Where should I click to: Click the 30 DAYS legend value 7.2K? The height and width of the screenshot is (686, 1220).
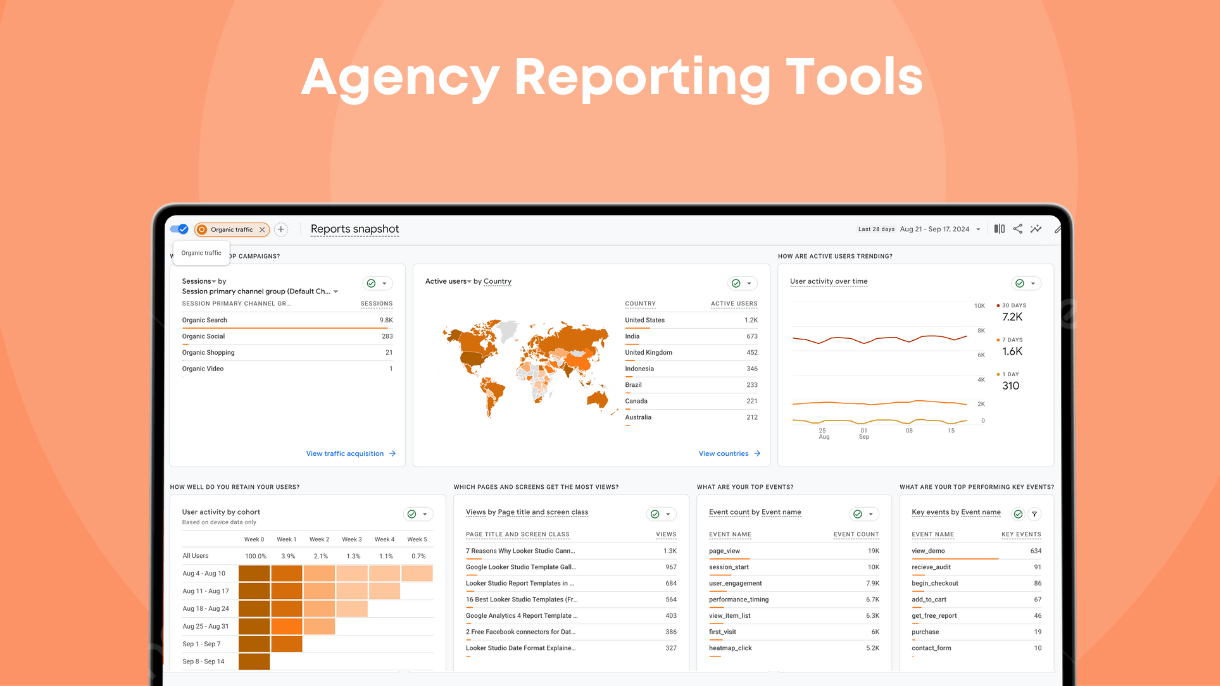click(x=1012, y=317)
